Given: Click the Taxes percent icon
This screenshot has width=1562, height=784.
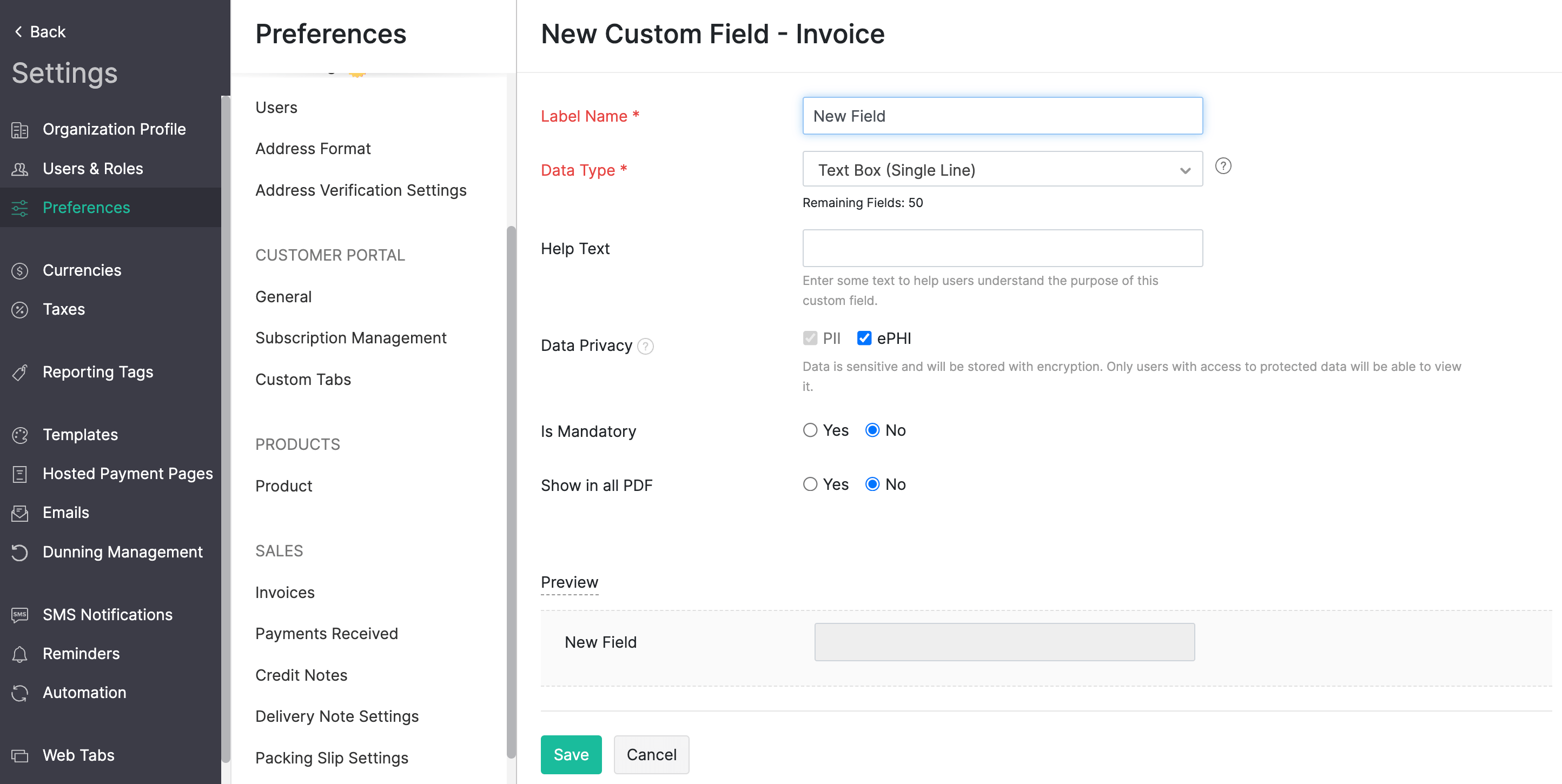Looking at the screenshot, I should 19,310.
